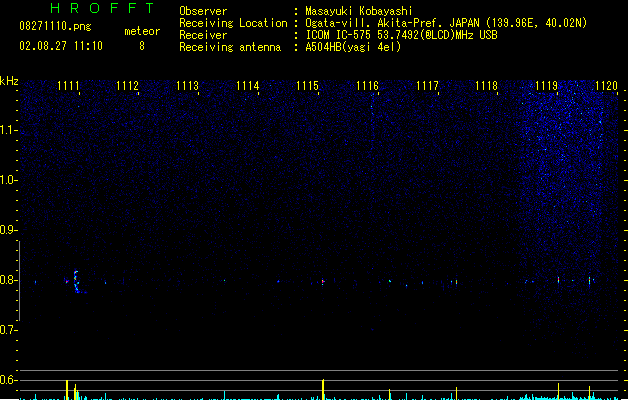Click the name Masayuki Kobayashi

point(359,11)
